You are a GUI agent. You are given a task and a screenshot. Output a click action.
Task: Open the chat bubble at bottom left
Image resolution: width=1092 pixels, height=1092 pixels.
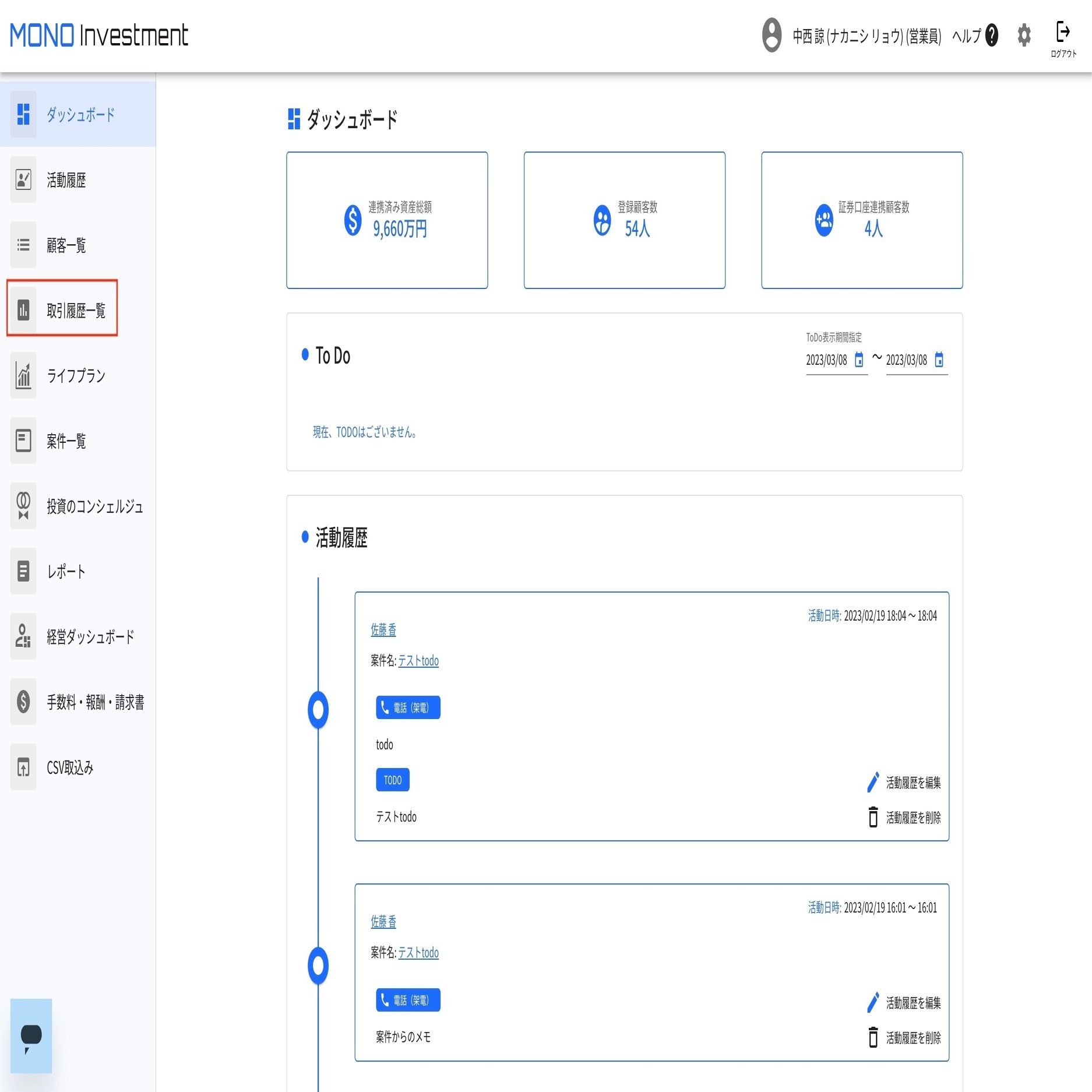click(x=30, y=1036)
